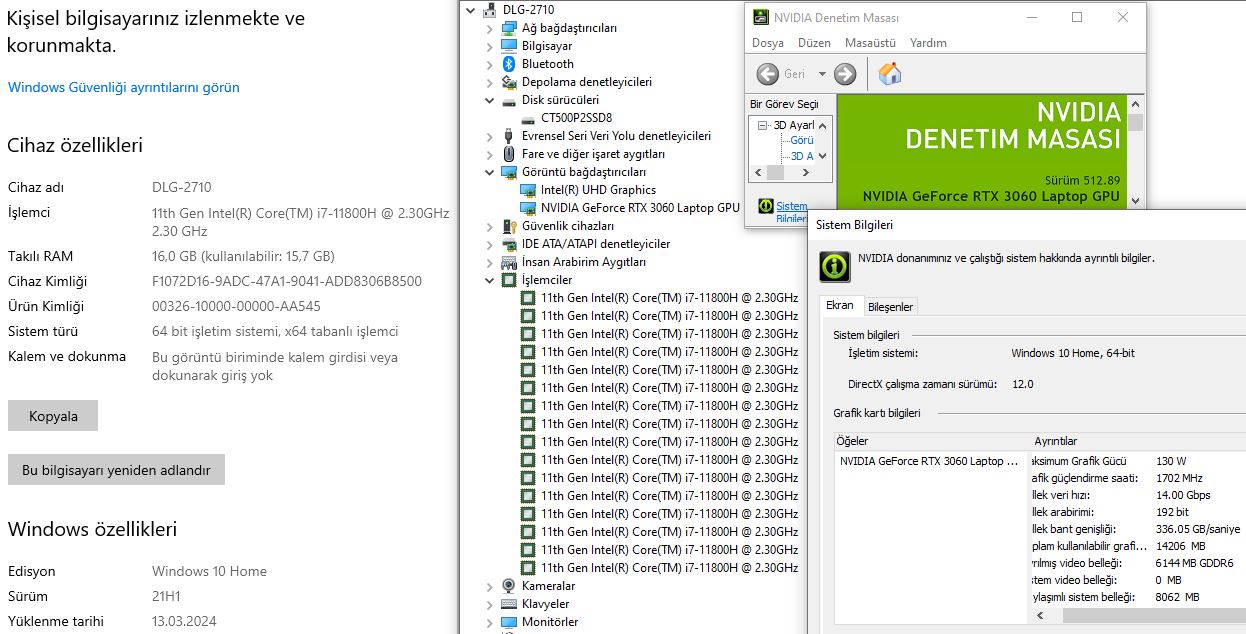The height and width of the screenshot is (634, 1246).
Task: Click the 16,0 GB (kullanılabilir: 15,7 GB) RAM value
Action: pyautogui.click(x=243, y=256)
